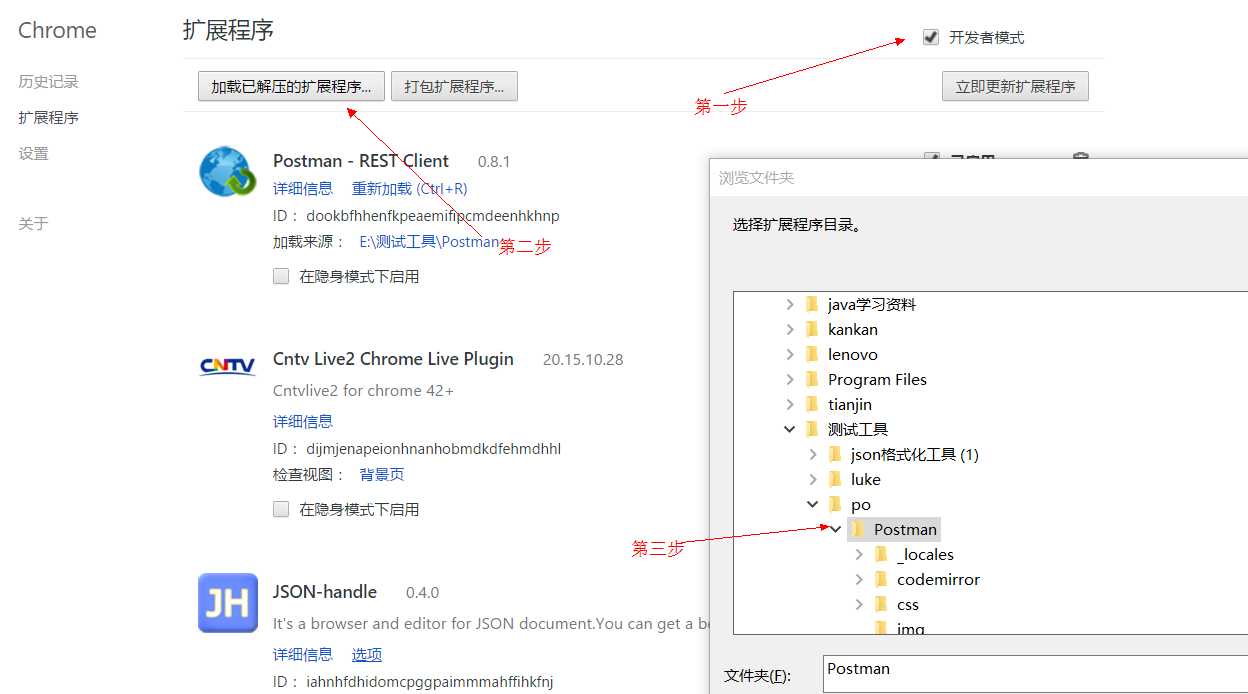Click the Postman ID dookbfhhenfkpeaemiflpcmdeenhkhnp text
Screen dimensions: 1248x694
433,216
